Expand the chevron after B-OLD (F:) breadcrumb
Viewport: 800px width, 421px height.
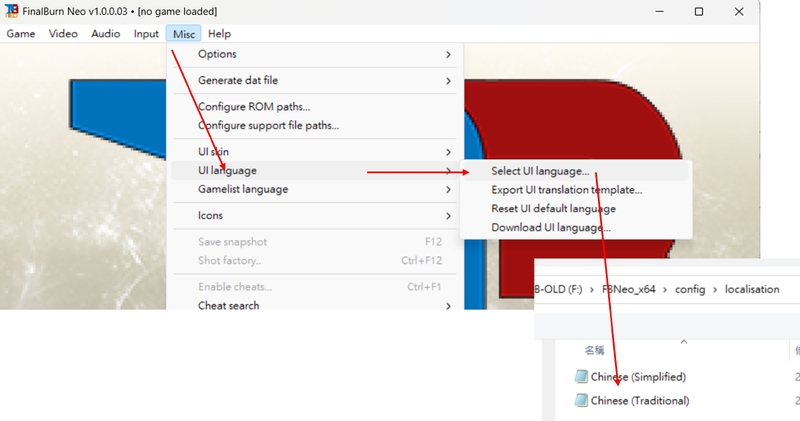pyautogui.click(x=592, y=289)
